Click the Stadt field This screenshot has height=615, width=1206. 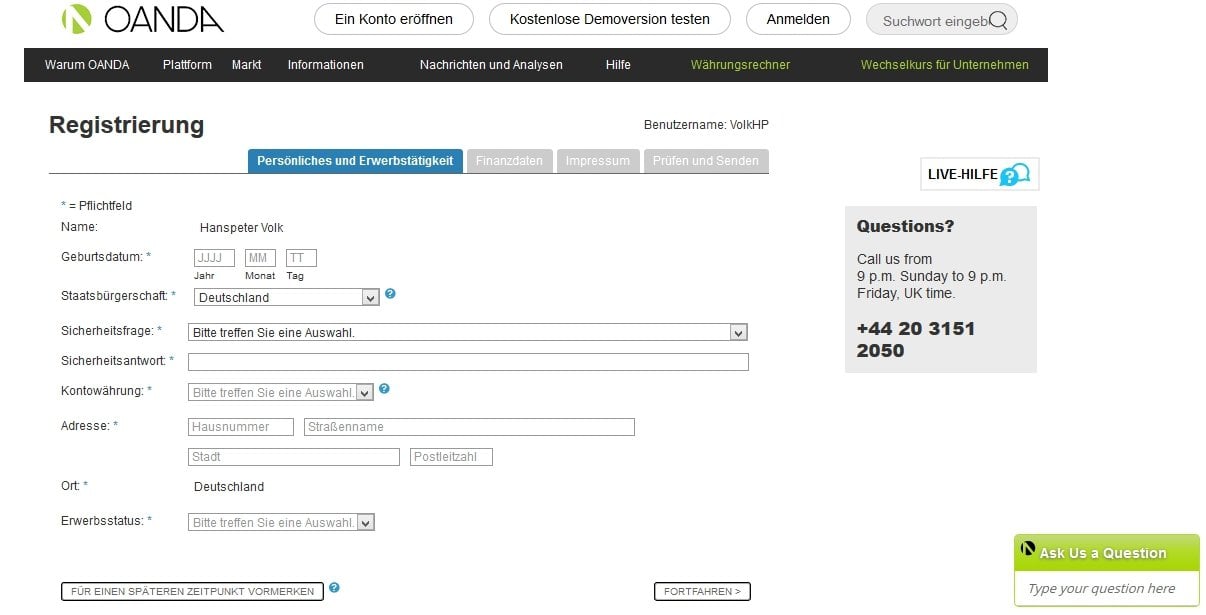point(294,457)
